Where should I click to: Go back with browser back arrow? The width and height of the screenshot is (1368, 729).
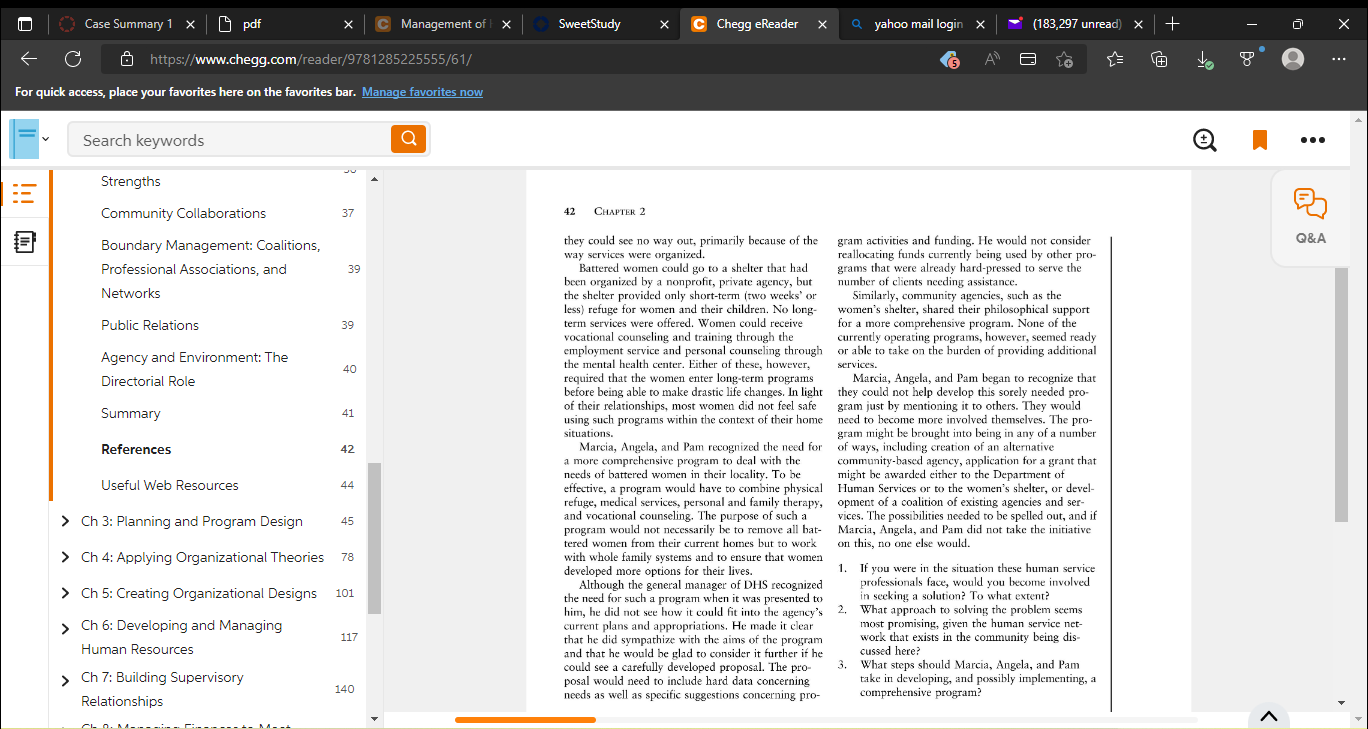[x=29, y=59]
